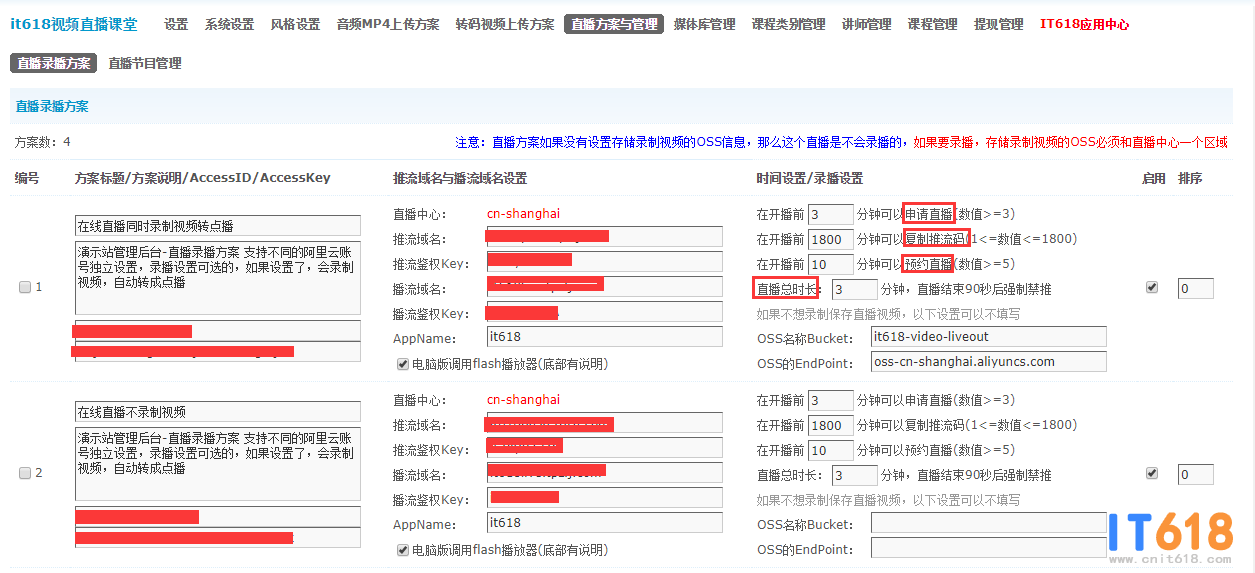The image size is (1255, 573).
Task: Uncheck flash player option in plan 2
Action: click(403, 550)
